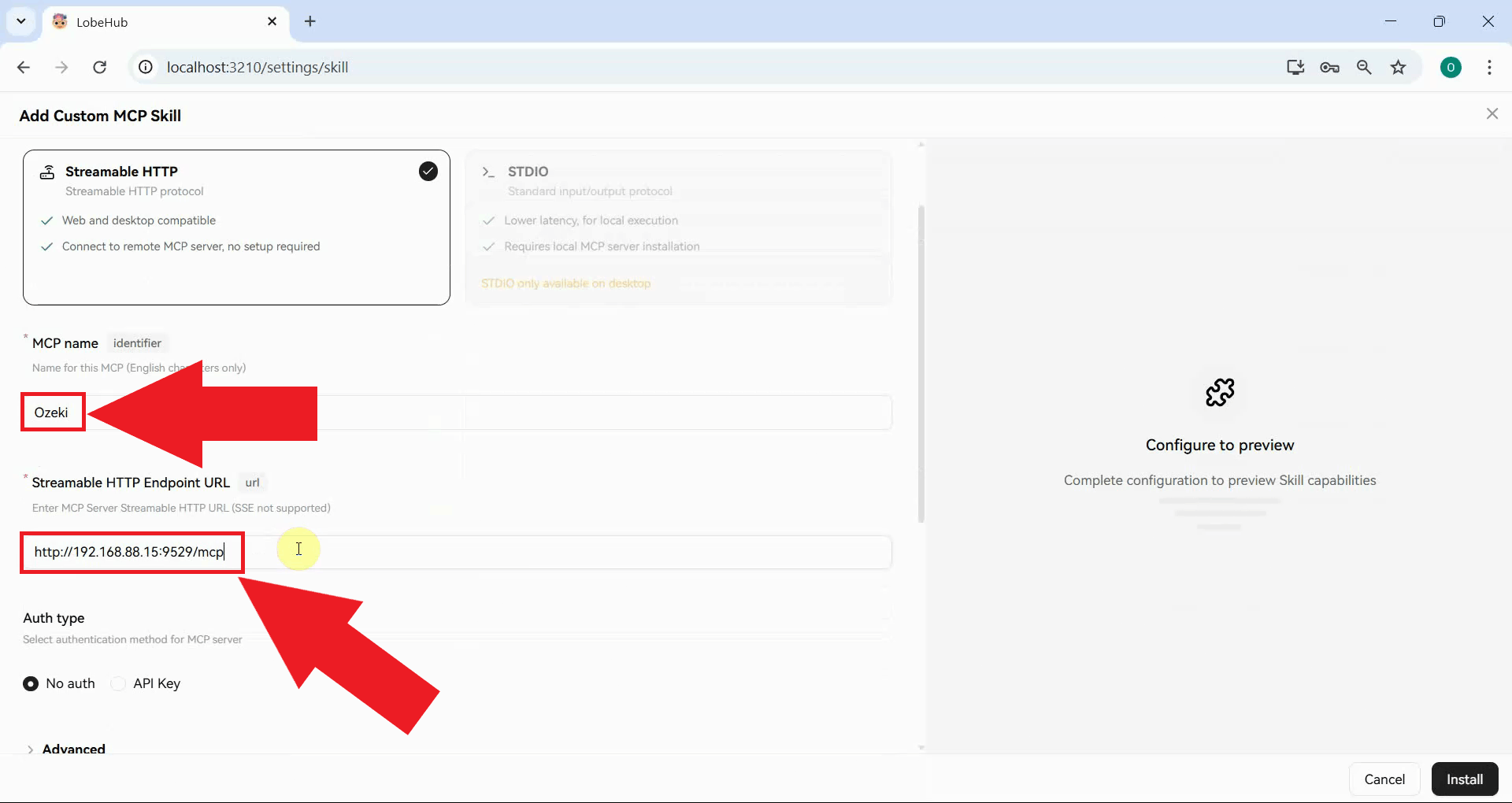Click 'STDIO only available on desktop' notice
The height and width of the screenshot is (803, 1512).
566,283
